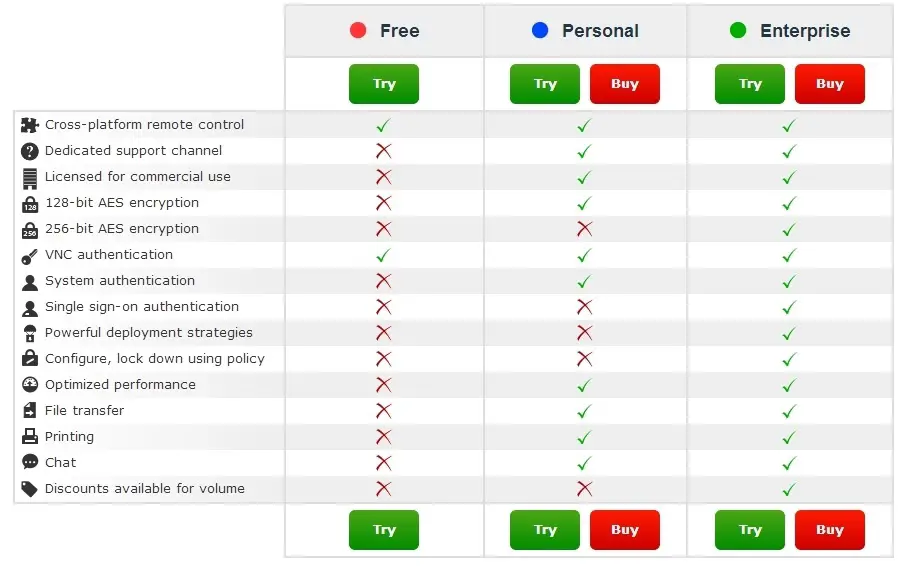The width and height of the screenshot is (903, 567).
Task: Click the 128-bit AES encryption lock icon
Action: [29, 203]
